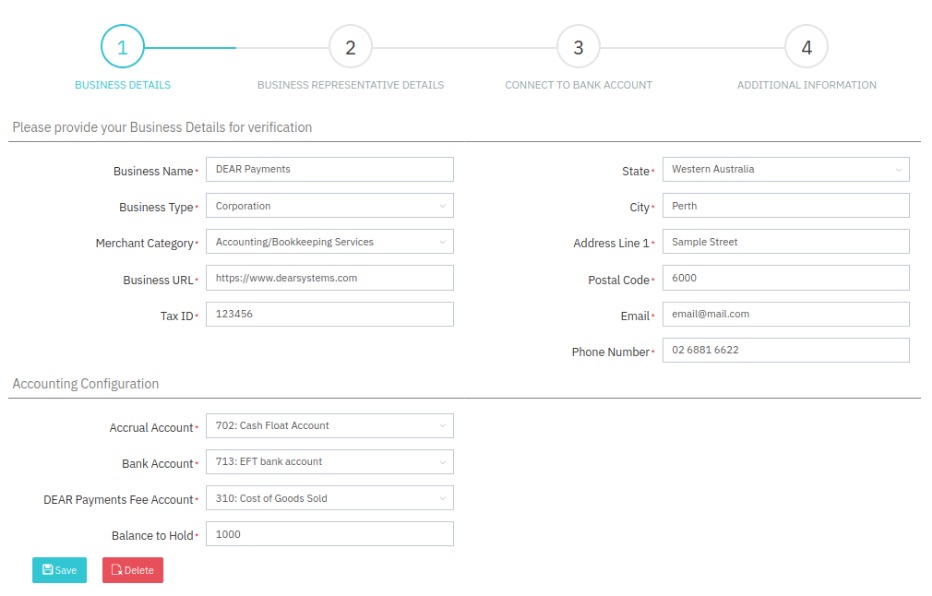Select the Additional Information step label
This screenshot has width=932, height=596.
tap(807, 85)
